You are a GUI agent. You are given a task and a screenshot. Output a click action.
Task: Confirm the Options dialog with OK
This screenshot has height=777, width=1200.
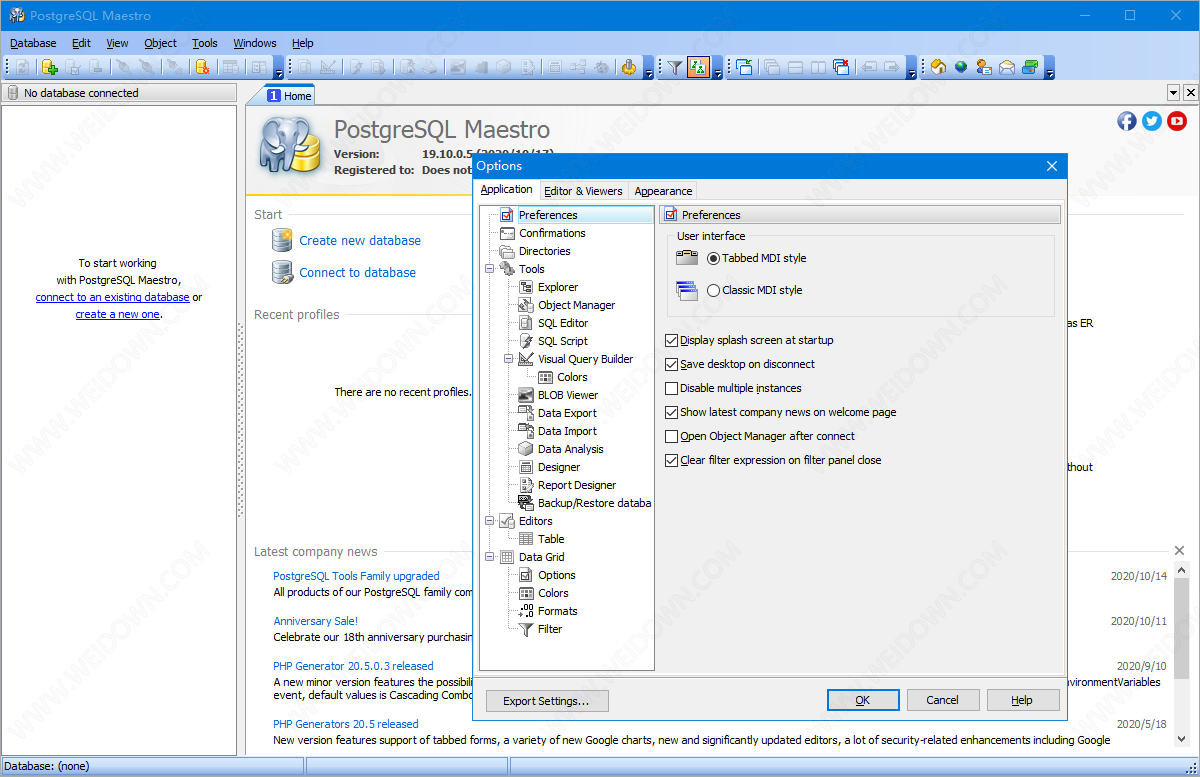[863, 701]
